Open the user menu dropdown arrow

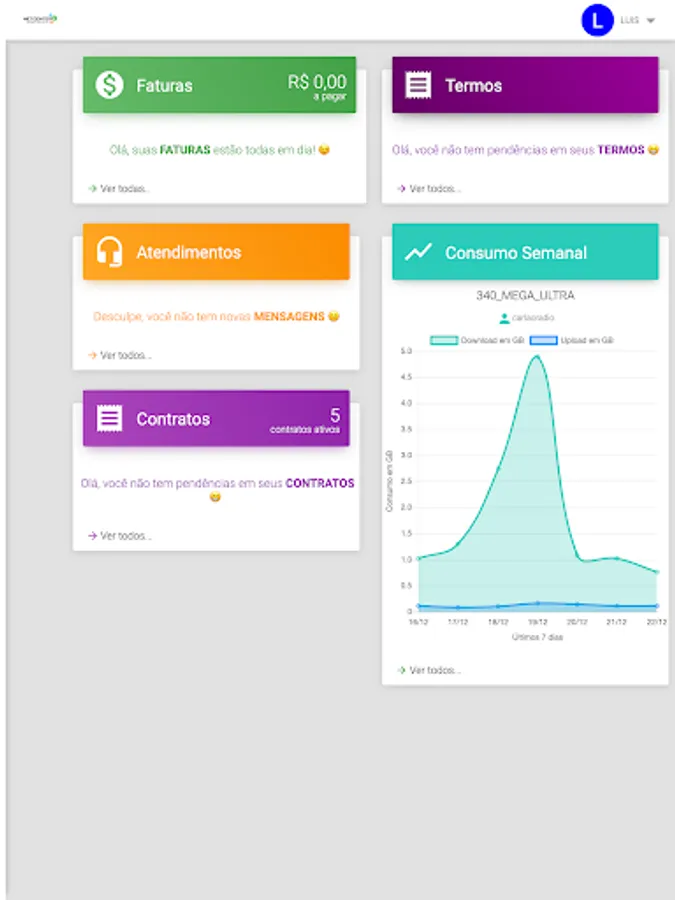pos(650,21)
